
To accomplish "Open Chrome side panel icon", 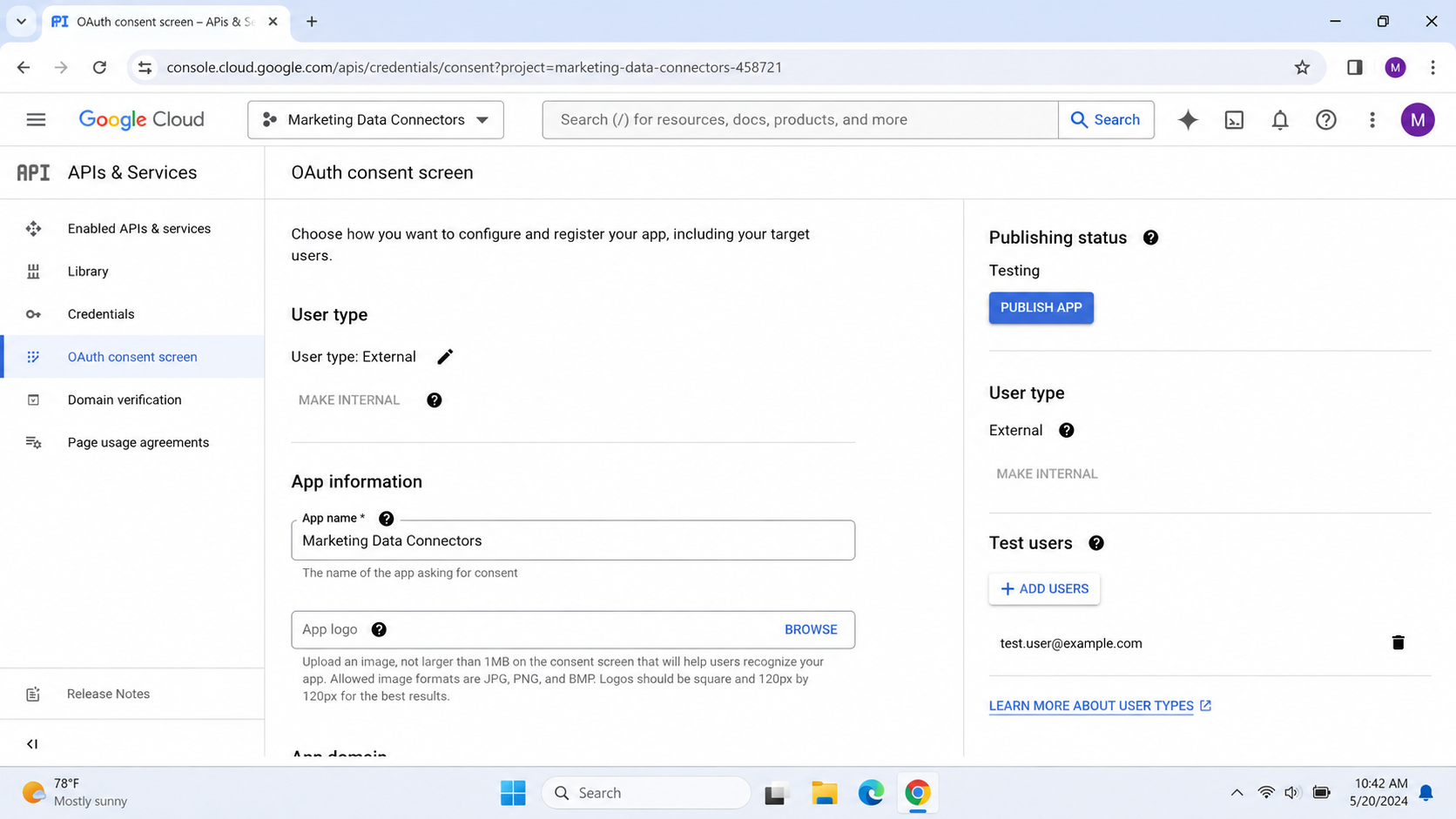I will click(x=1354, y=67).
